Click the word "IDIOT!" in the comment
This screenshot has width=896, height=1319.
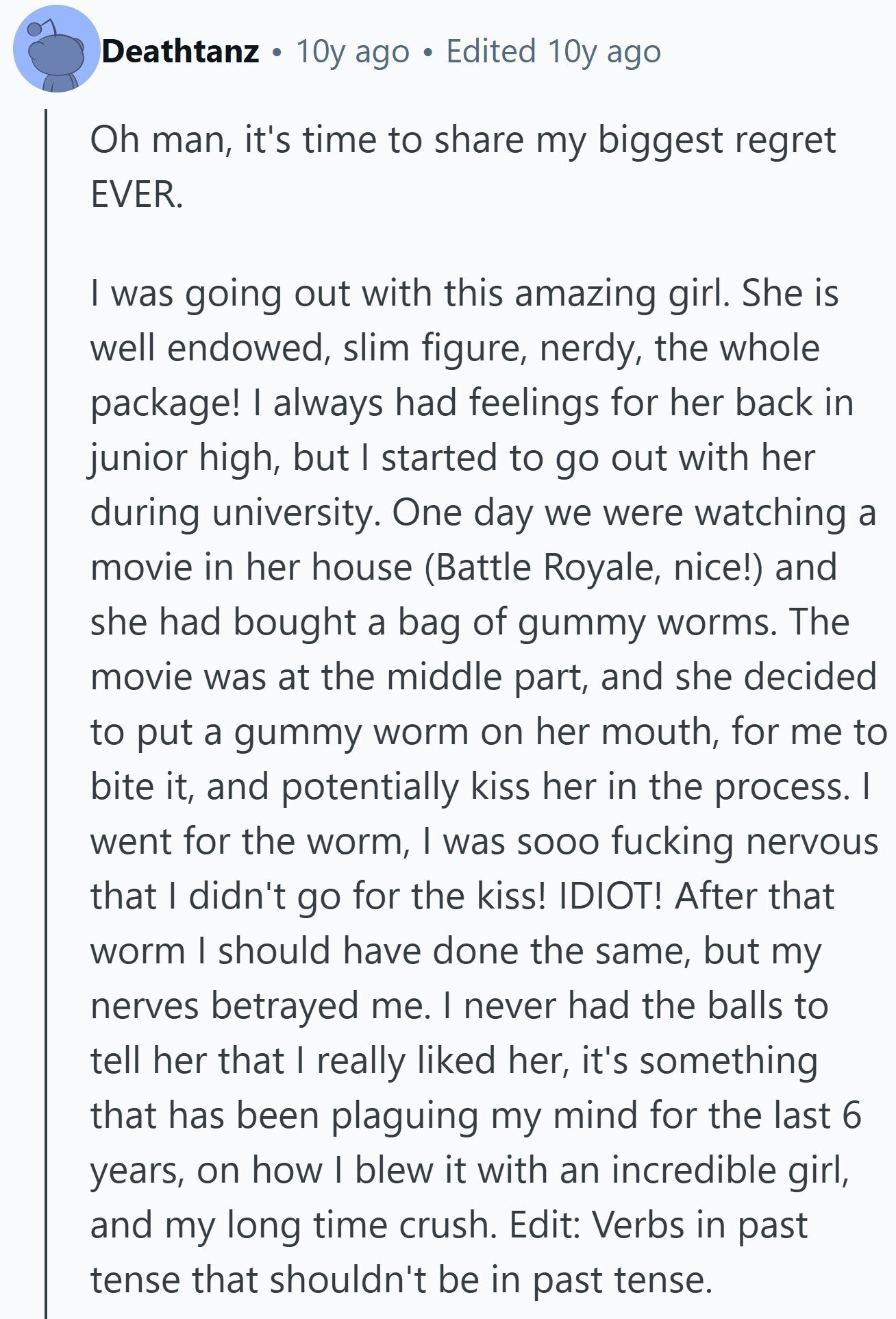pyautogui.click(x=610, y=896)
